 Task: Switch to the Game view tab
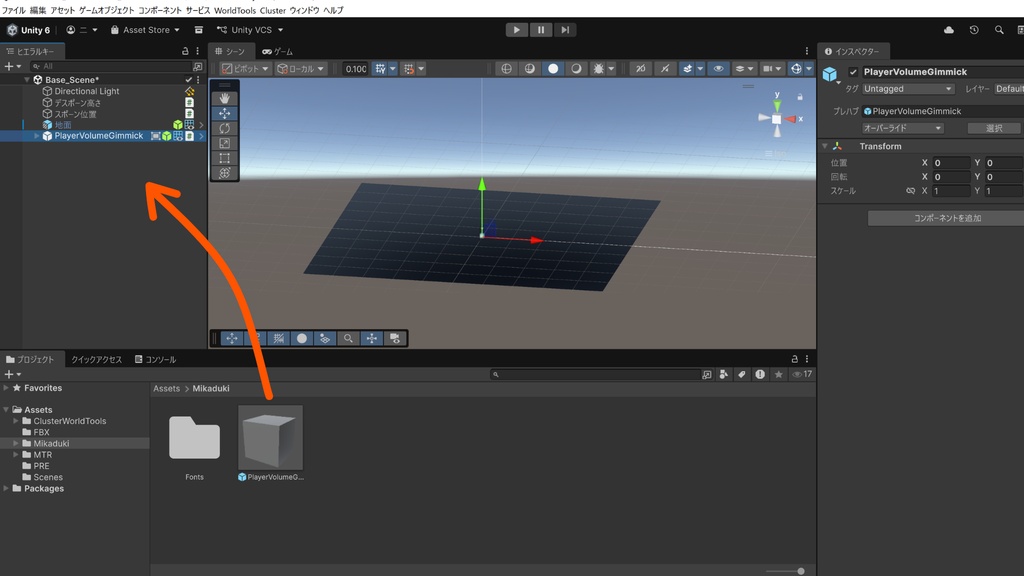[x=278, y=52]
